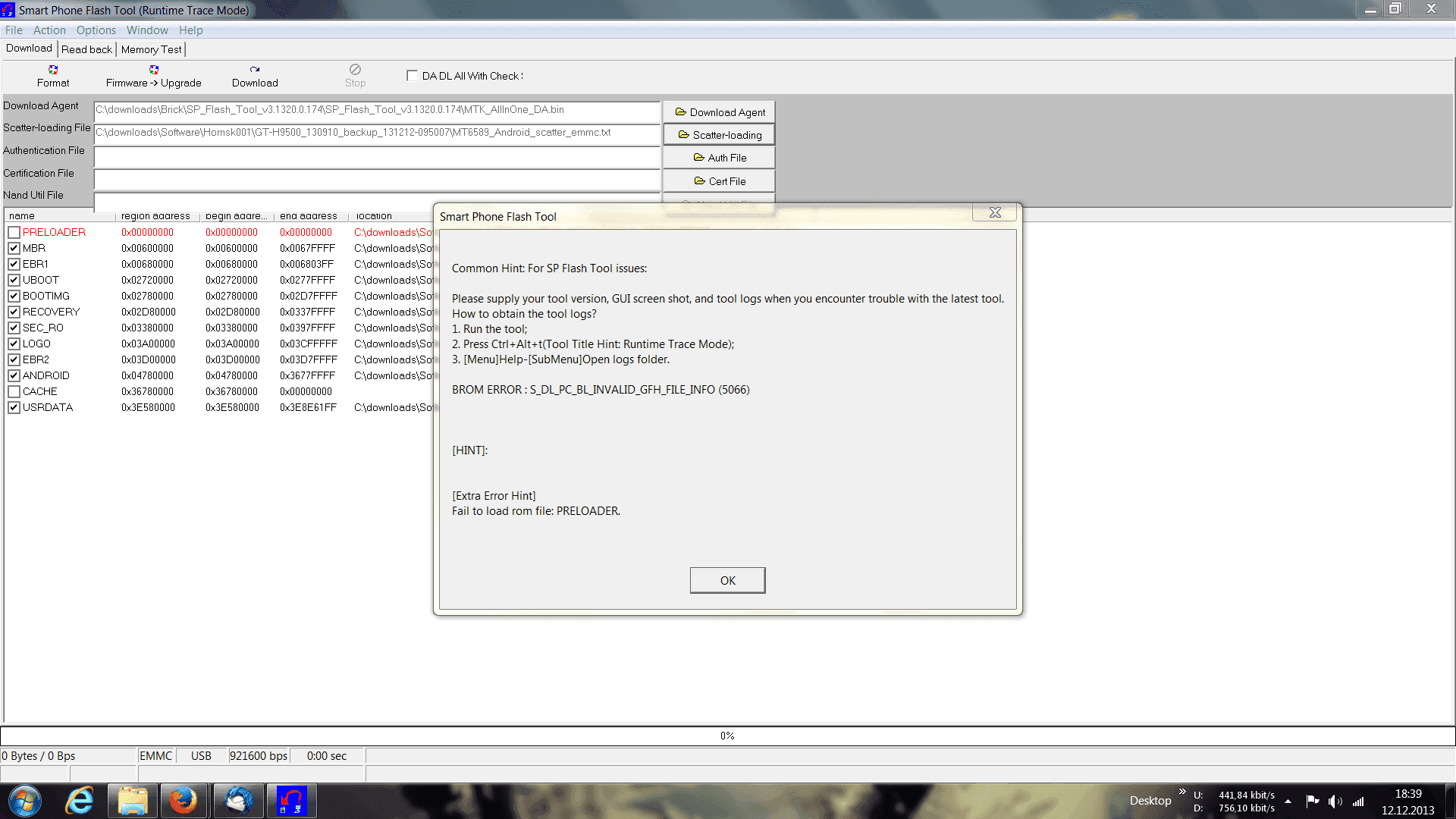Screen dimensions: 1456x819
Task: Click the Scatter-loading browse button
Action: coord(719,135)
